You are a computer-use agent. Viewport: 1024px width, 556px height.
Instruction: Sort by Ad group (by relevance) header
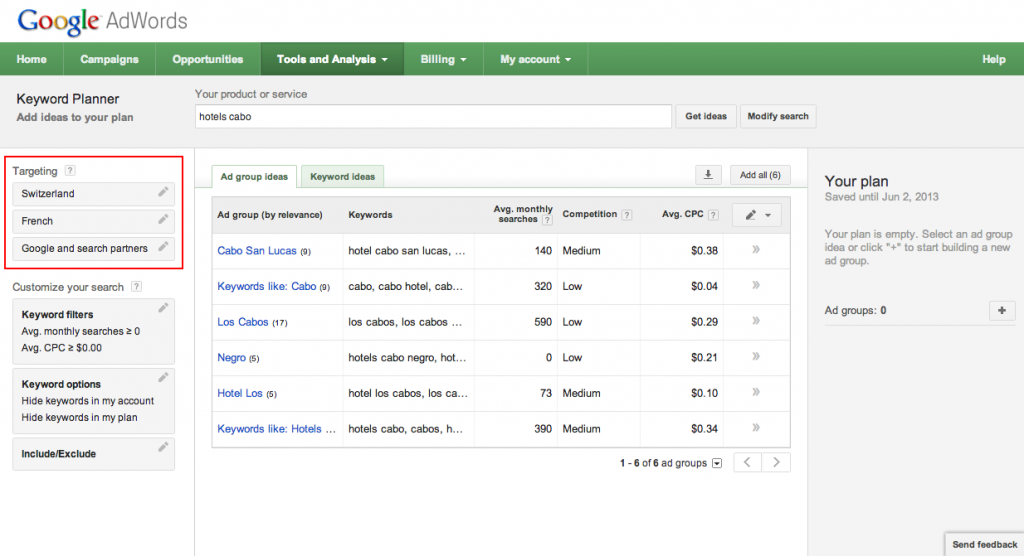pos(270,214)
